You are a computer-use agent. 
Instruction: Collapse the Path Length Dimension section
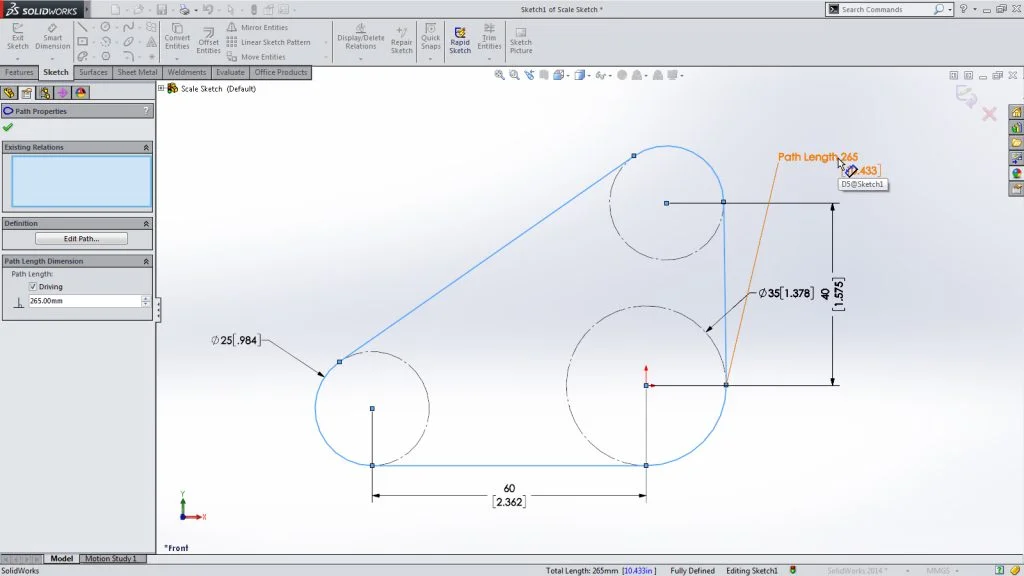[147, 261]
